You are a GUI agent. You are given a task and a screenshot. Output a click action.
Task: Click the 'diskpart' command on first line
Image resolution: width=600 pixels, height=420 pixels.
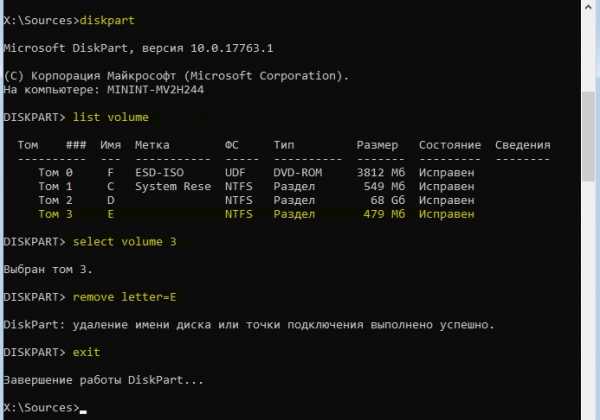[x=107, y=20]
